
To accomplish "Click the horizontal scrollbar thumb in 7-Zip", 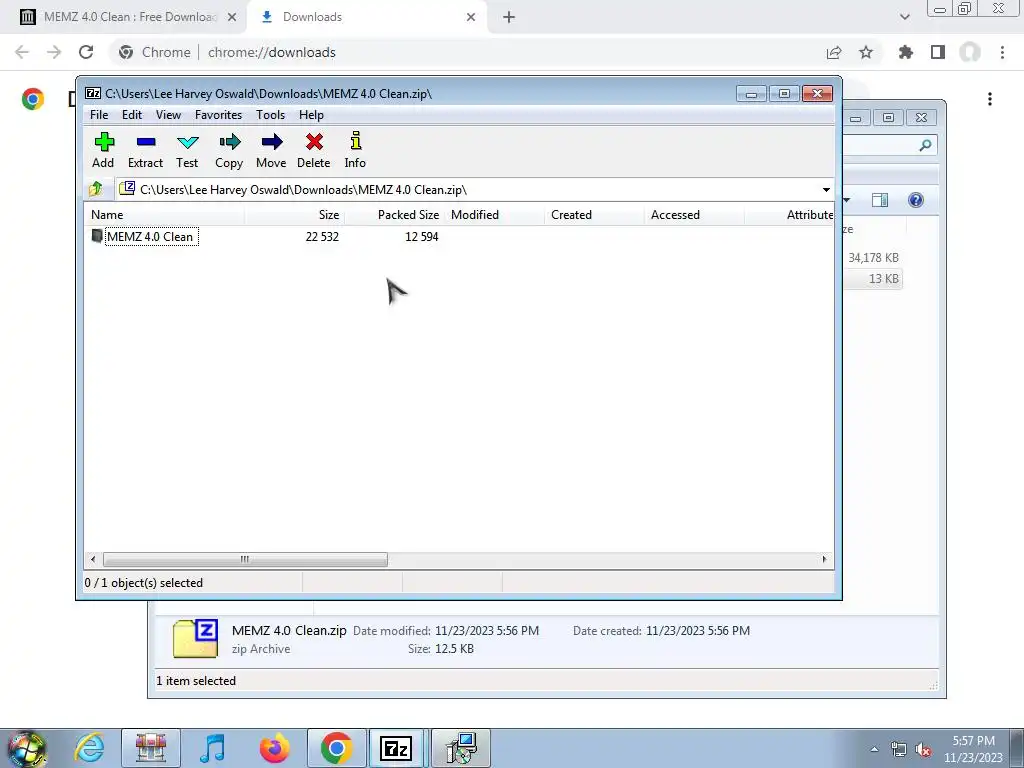I will coord(245,560).
